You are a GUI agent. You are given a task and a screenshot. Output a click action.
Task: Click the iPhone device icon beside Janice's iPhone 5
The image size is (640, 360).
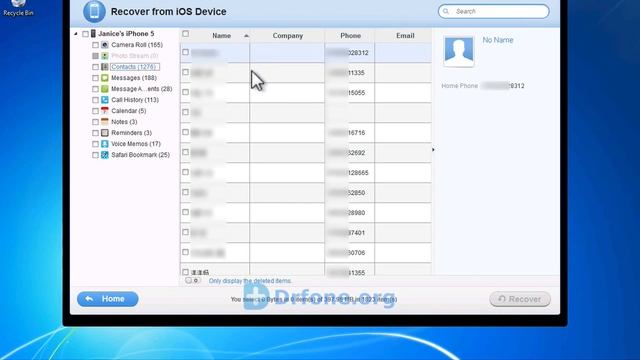pos(93,33)
